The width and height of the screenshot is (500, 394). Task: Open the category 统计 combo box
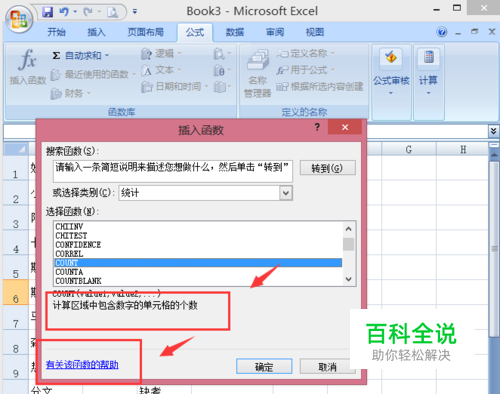coord(206,193)
